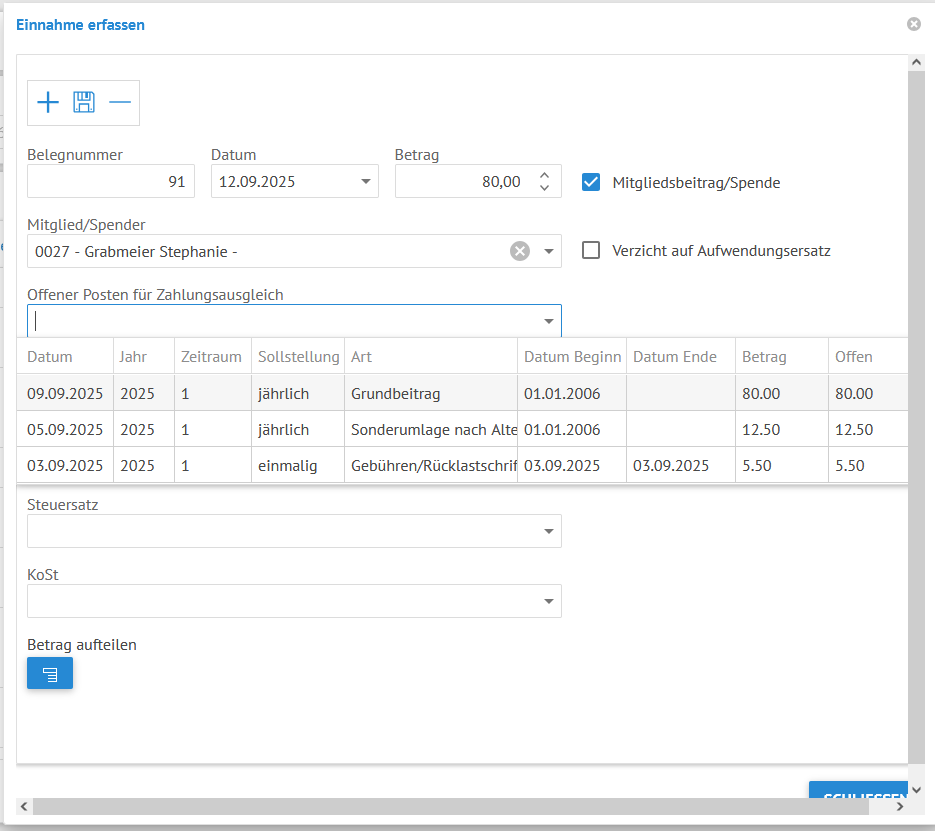Click into the Belegnummer input field
Screen dimensions: 935x831
coord(110,182)
